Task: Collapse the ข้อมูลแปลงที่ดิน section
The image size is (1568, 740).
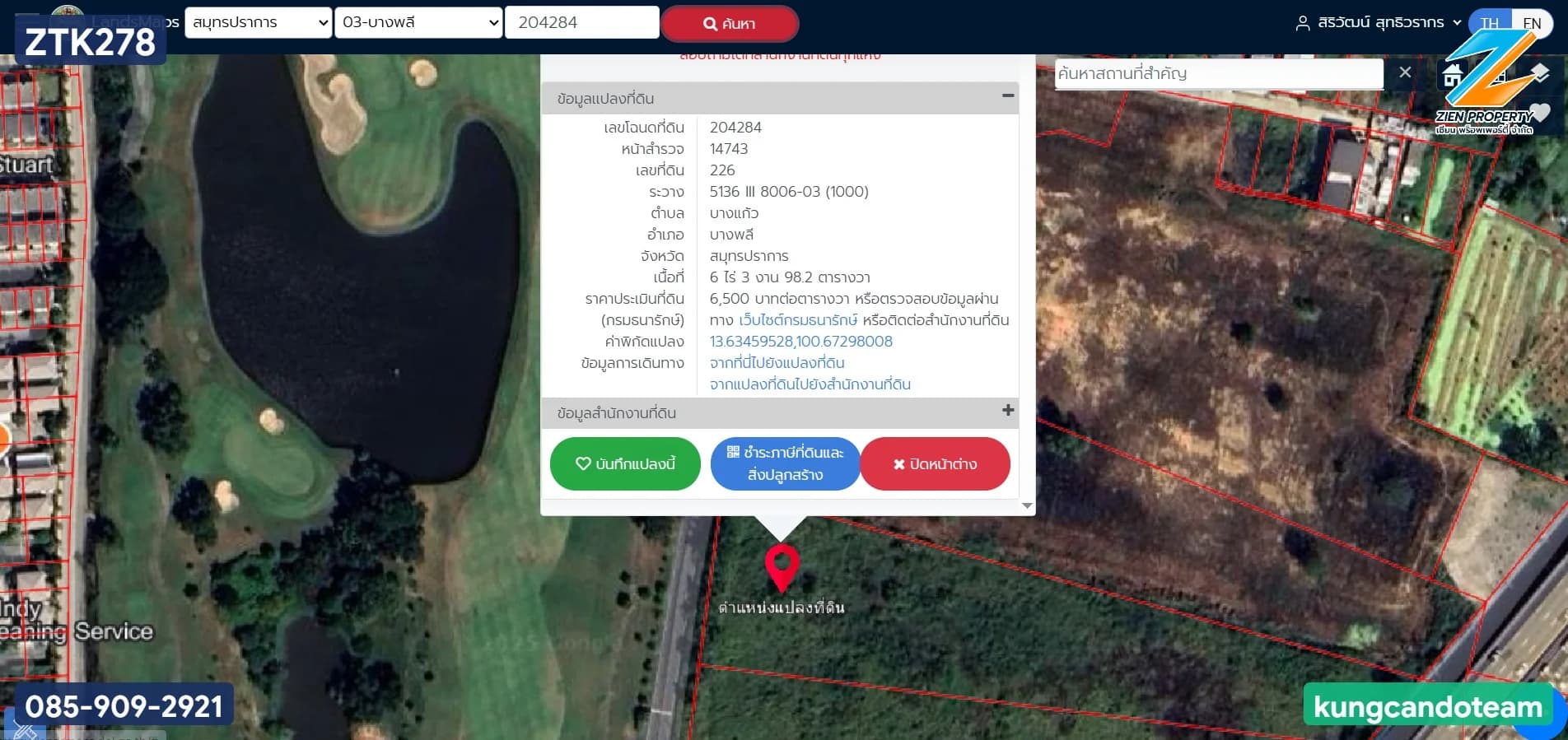Action: click(x=1007, y=96)
